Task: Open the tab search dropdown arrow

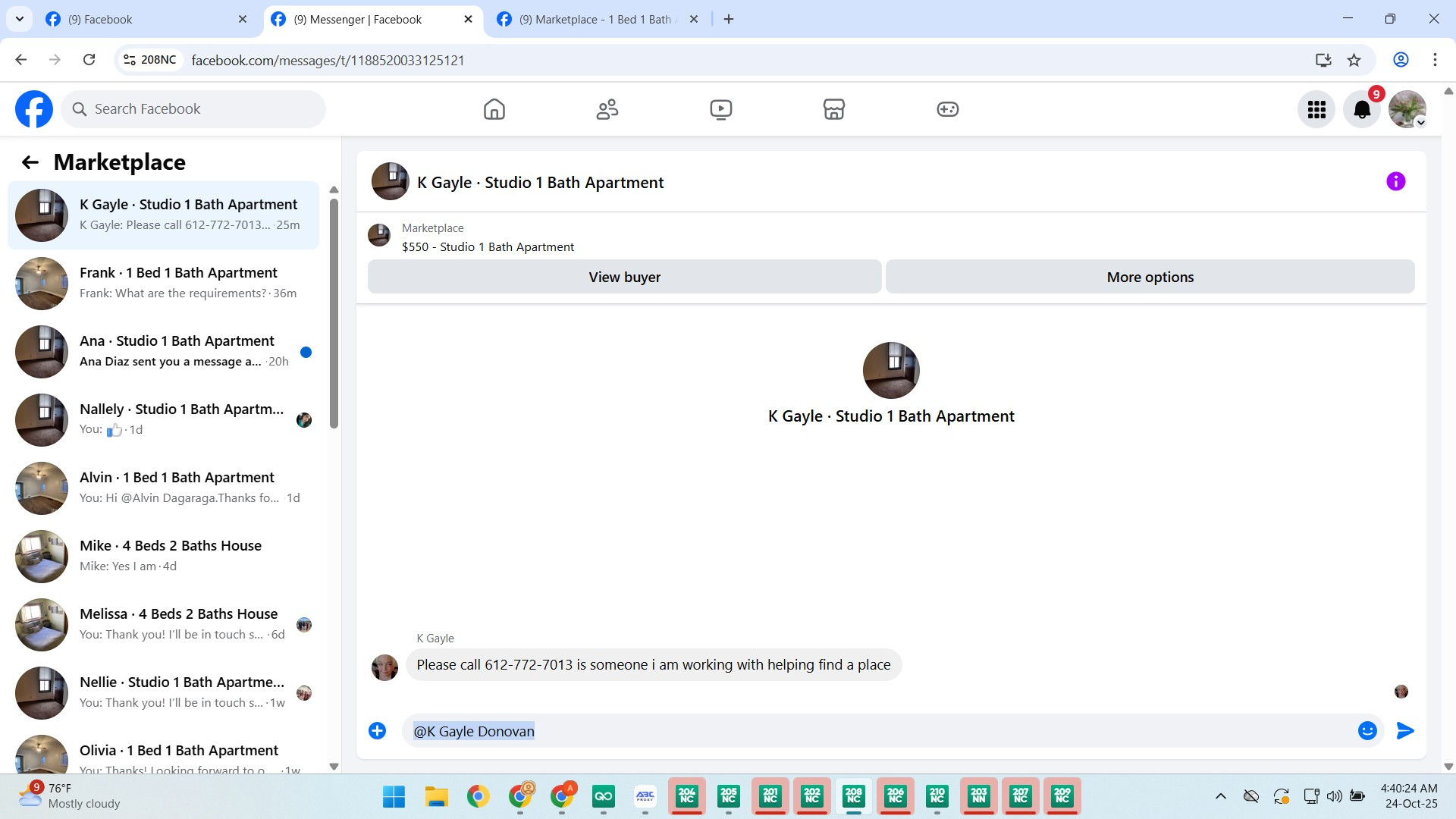Action: pyautogui.click(x=19, y=20)
